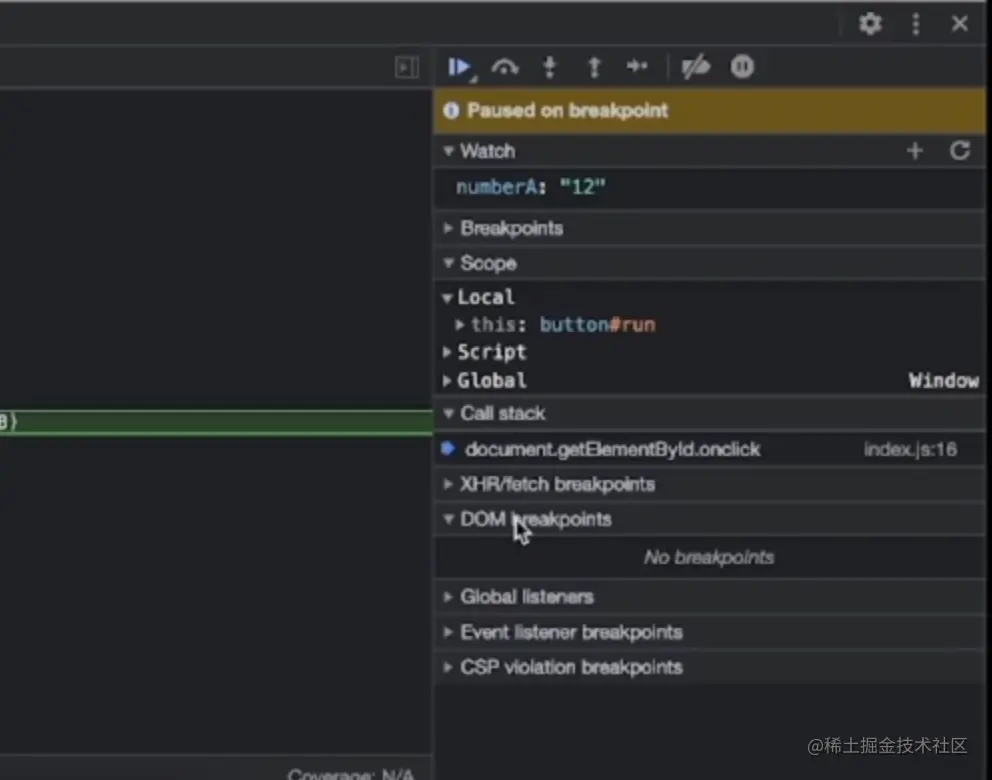Image resolution: width=992 pixels, height=780 pixels.
Task: Open the index.js:16 source link
Action: tap(910, 450)
